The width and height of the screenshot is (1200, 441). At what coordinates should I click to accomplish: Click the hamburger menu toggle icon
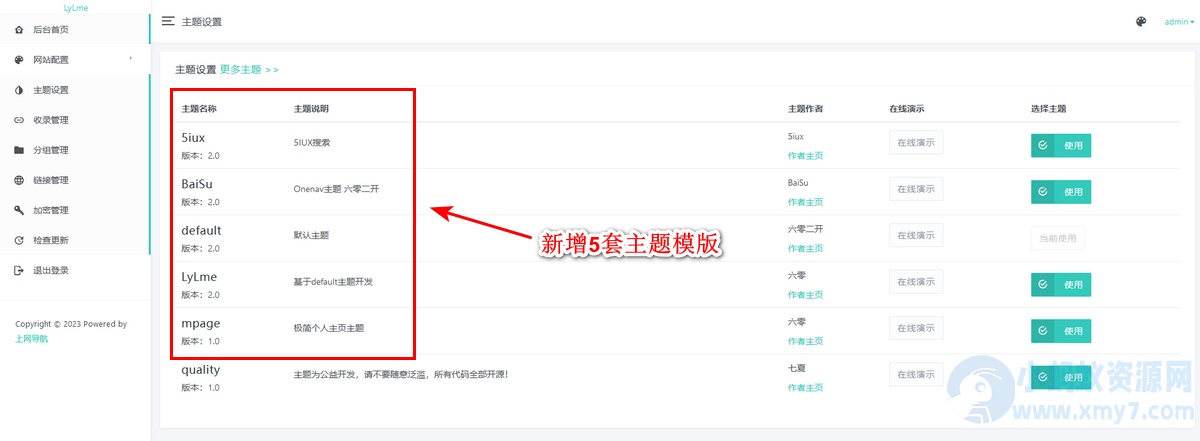tap(168, 21)
